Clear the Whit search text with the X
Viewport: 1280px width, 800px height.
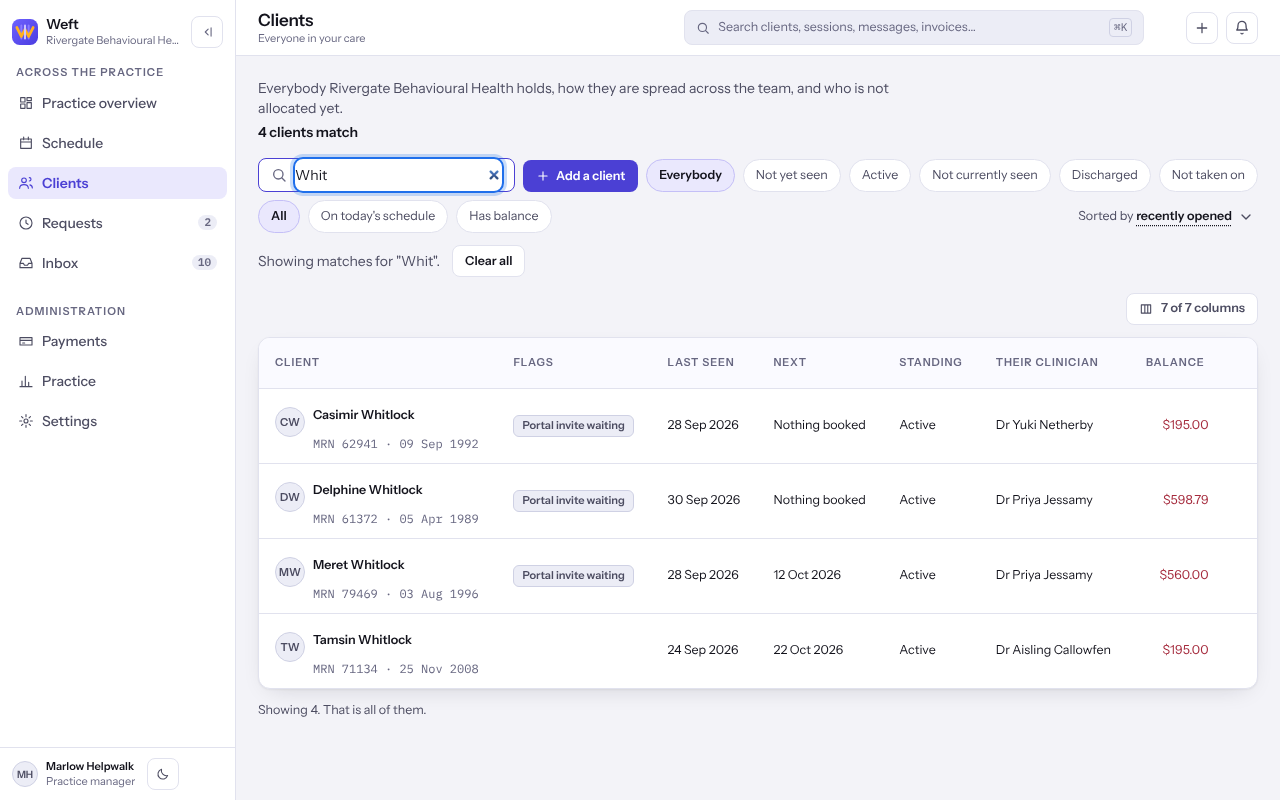[494, 175]
